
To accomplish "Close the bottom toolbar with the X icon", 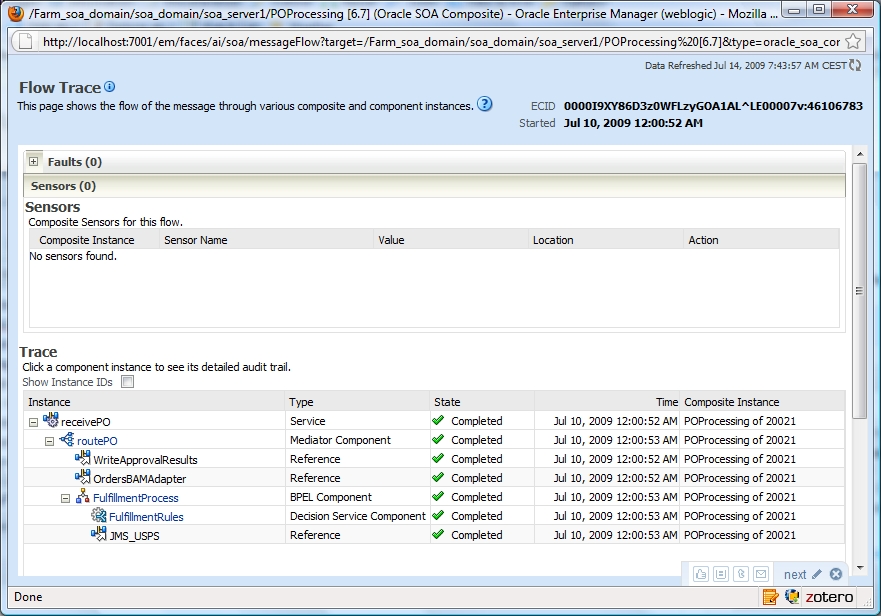I will [x=836, y=574].
